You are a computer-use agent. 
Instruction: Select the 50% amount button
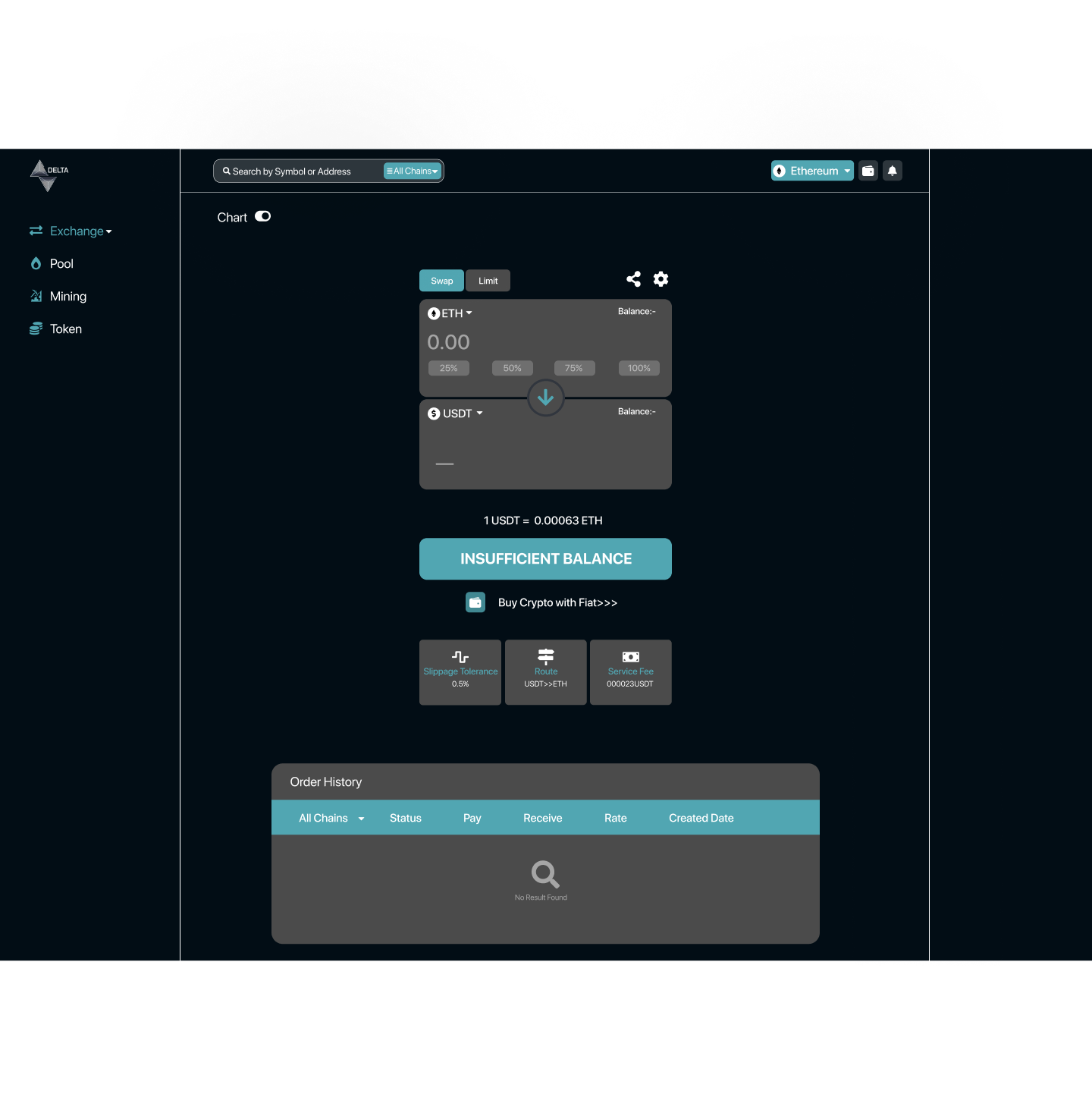point(512,369)
